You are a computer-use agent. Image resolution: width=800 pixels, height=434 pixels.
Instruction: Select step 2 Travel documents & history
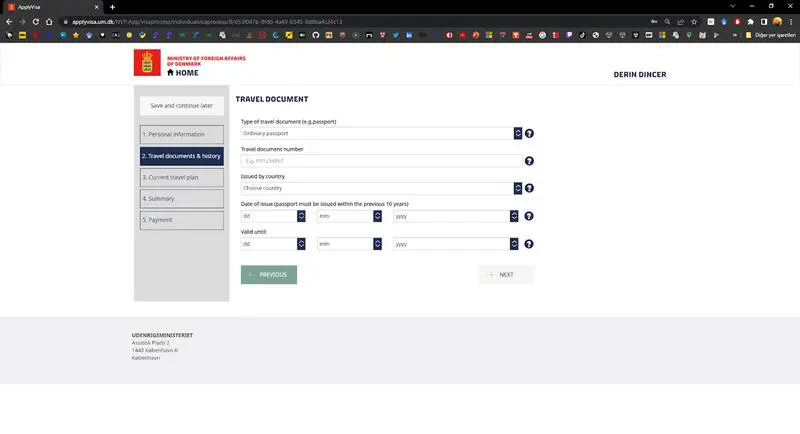[182, 156]
